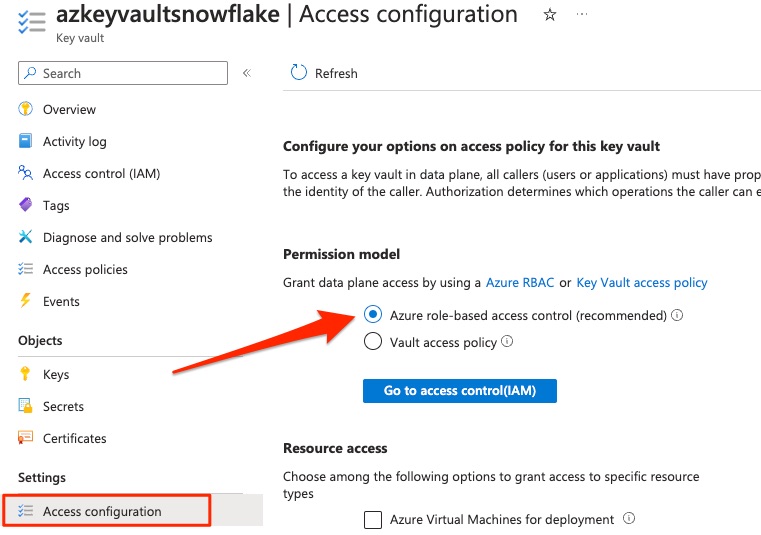
Task: Select Azure role-based access control radio button
Action: [x=373, y=315]
